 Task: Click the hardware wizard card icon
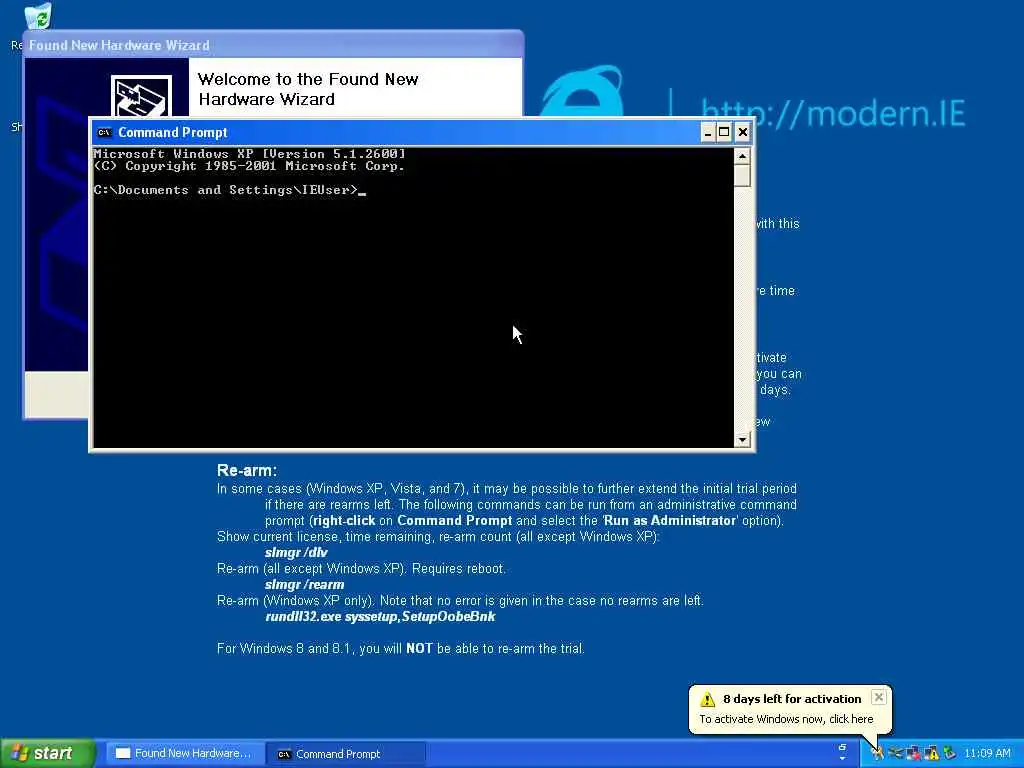[141, 97]
